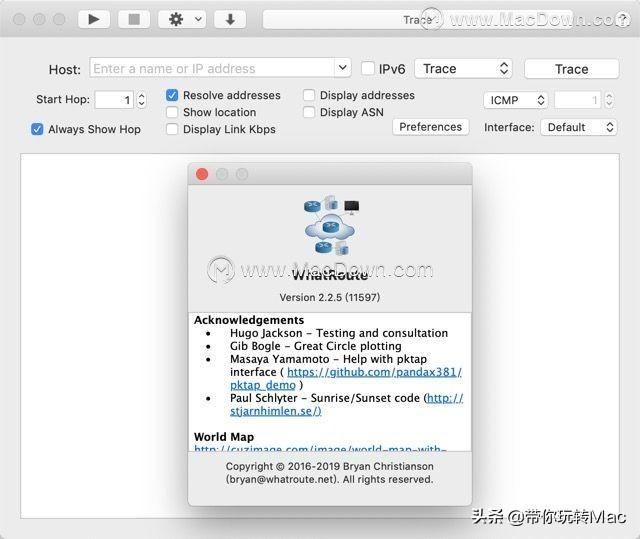
Task: Click the Start Hop number field
Action: 114,100
